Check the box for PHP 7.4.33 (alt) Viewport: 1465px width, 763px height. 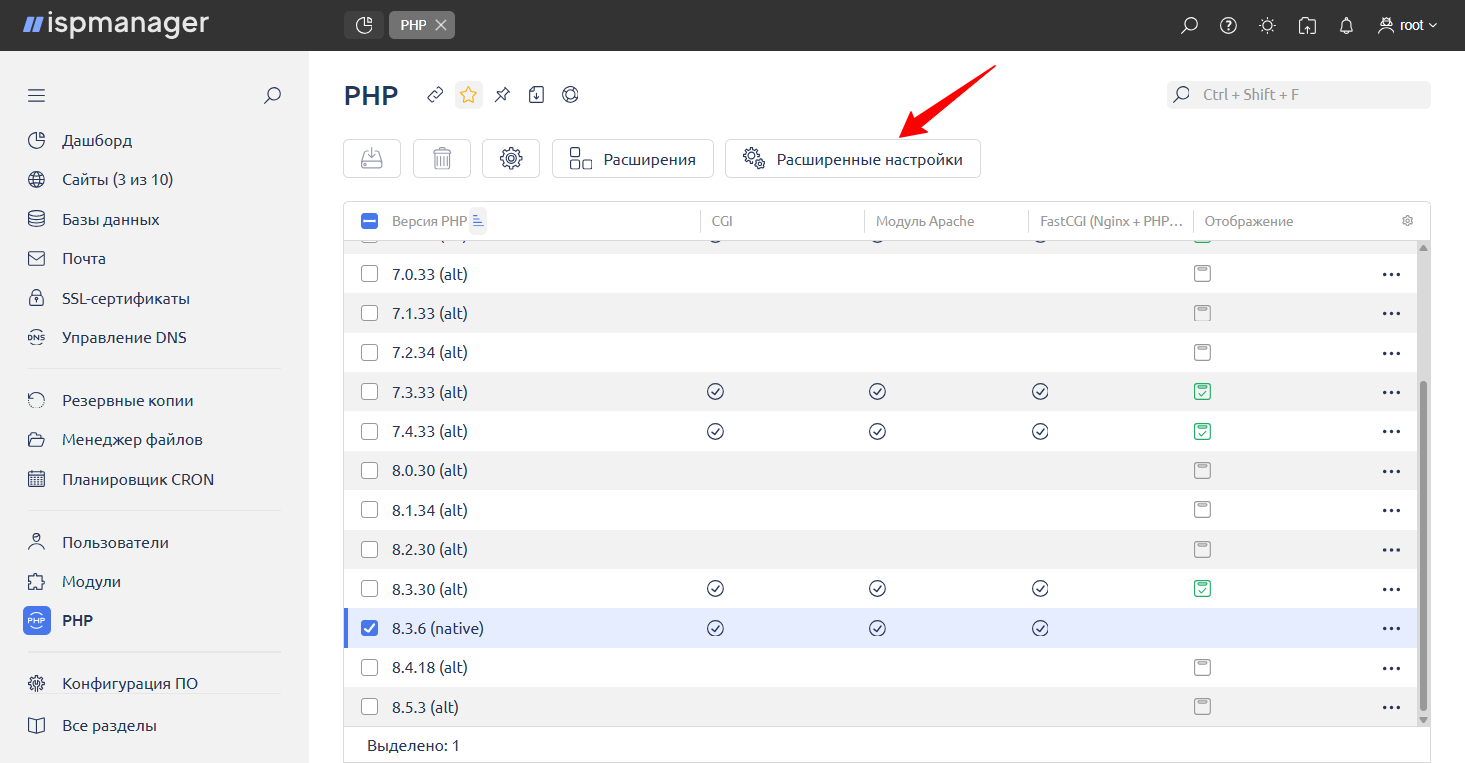[x=369, y=431]
